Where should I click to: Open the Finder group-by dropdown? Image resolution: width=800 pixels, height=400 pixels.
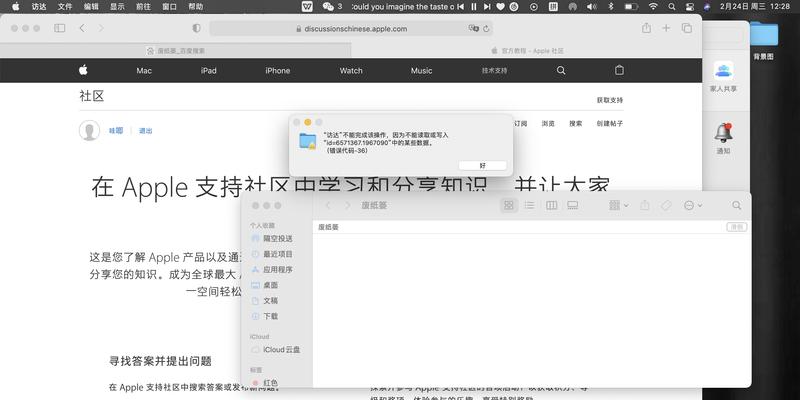[618, 206]
